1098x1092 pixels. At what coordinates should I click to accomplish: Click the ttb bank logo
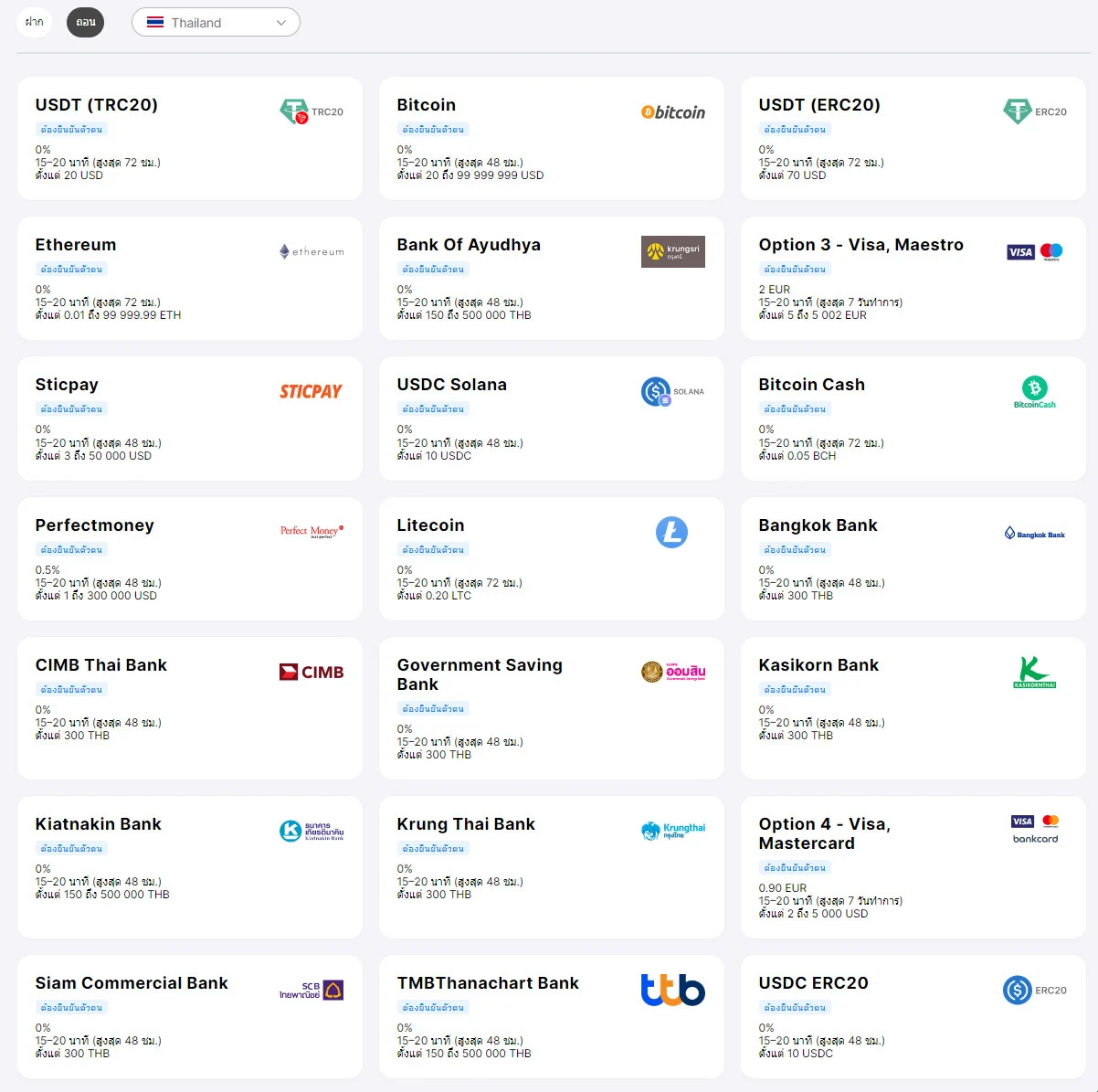click(673, 990)
